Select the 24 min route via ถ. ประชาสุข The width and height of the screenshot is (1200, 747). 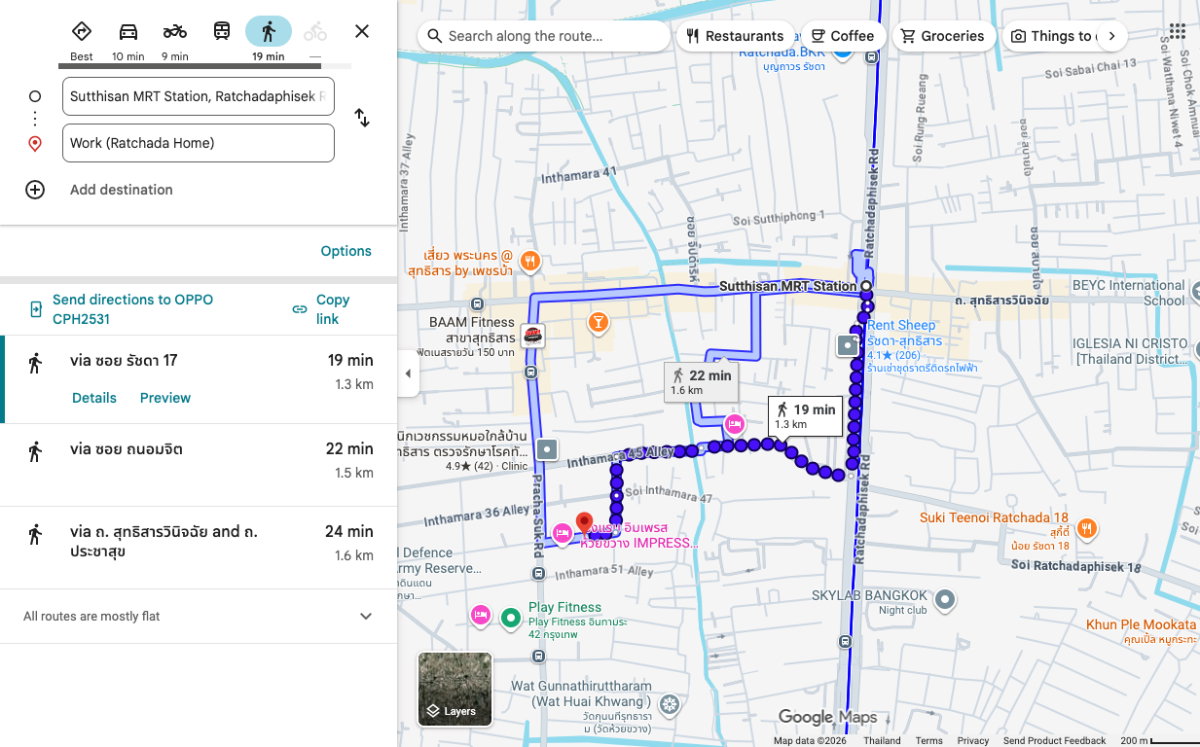(198, 547)
